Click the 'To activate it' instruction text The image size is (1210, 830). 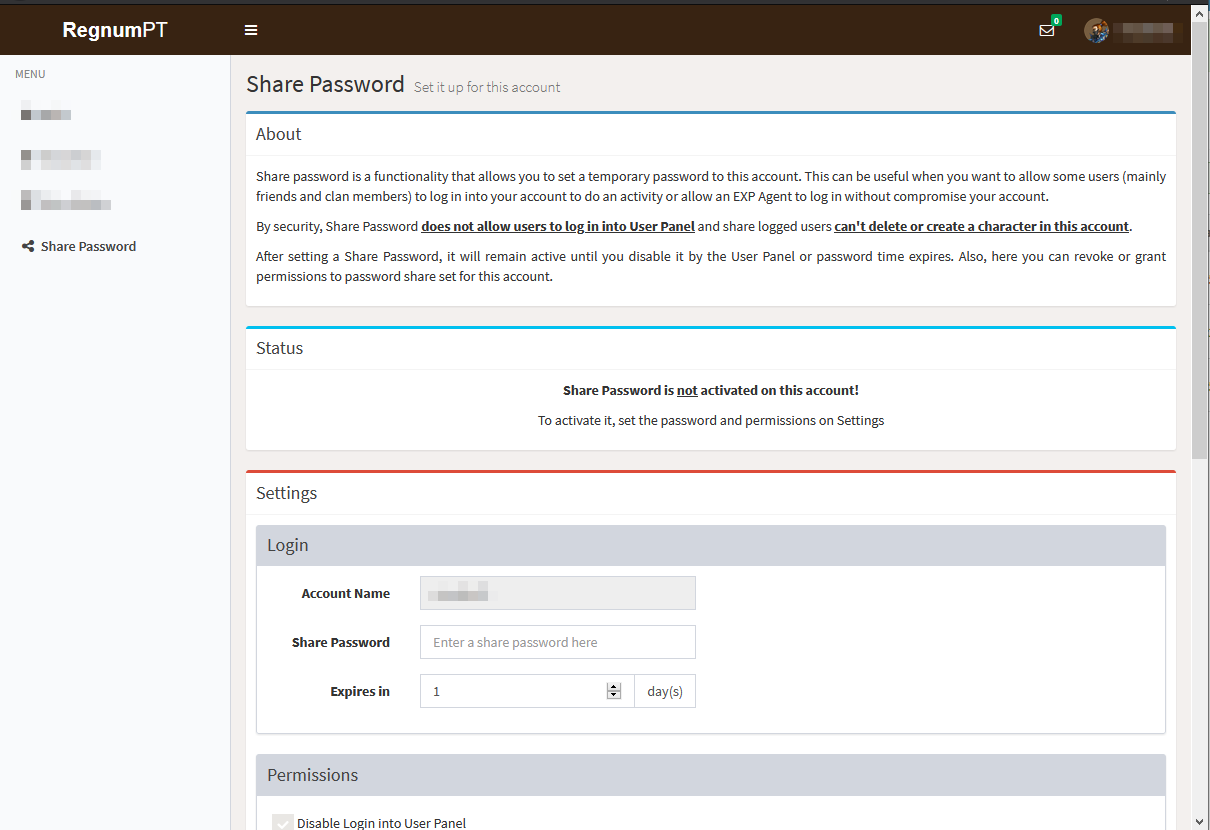click(x=711, y=420)
